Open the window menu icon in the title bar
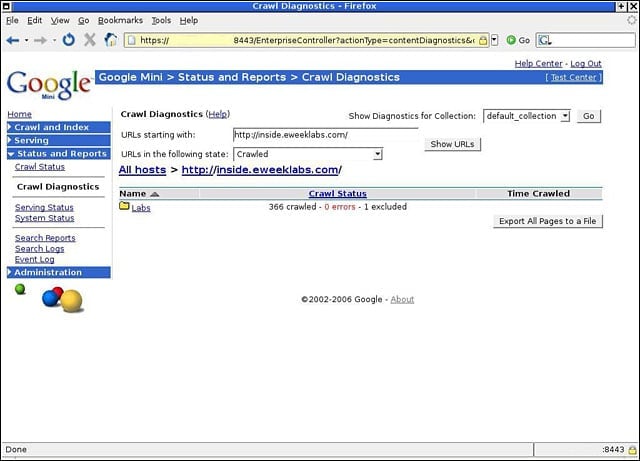The width and height of the screenshot is (640, 461). click(x=6, y=6)
